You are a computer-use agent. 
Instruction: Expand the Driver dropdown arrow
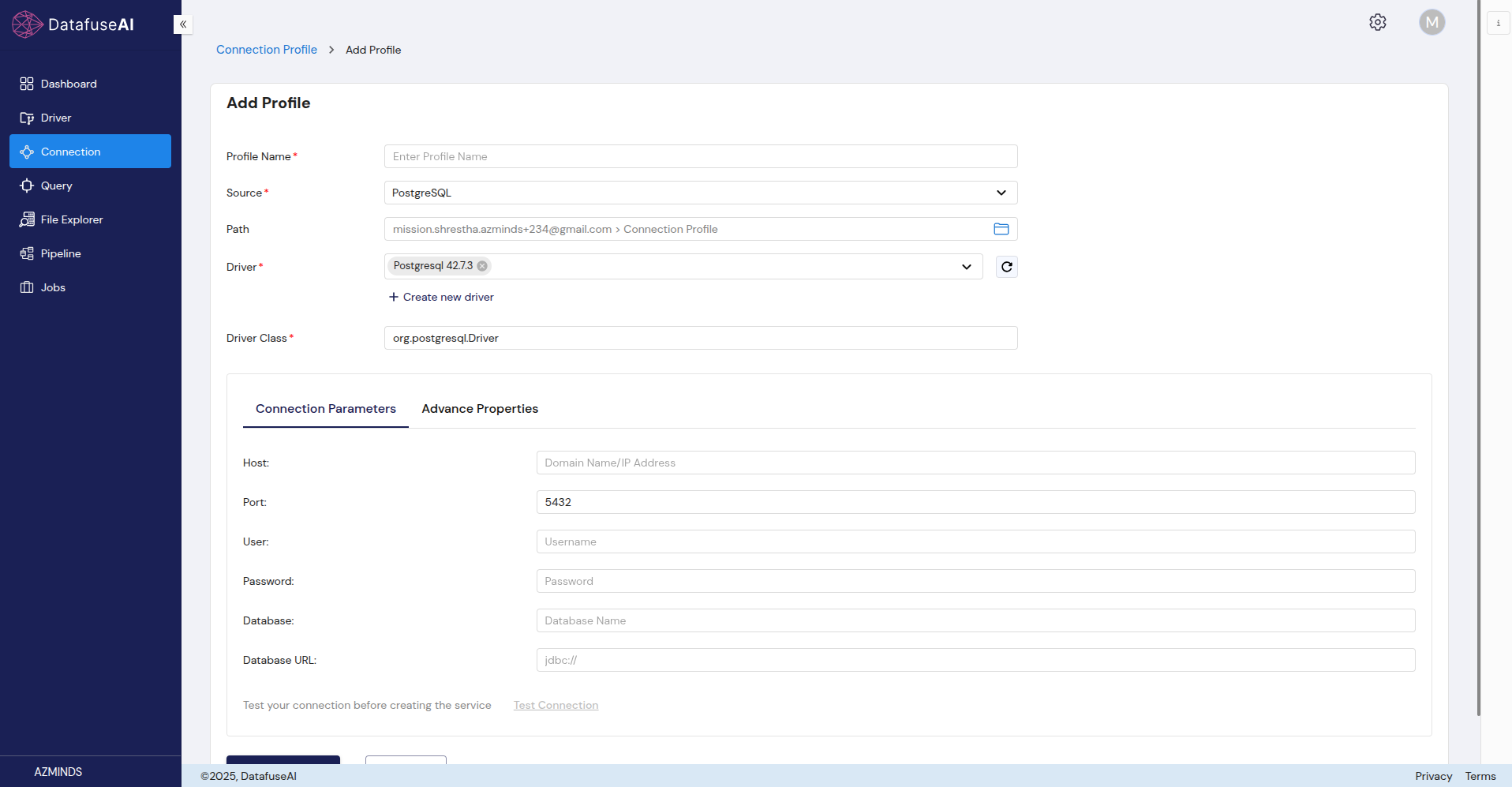point(966,267)
